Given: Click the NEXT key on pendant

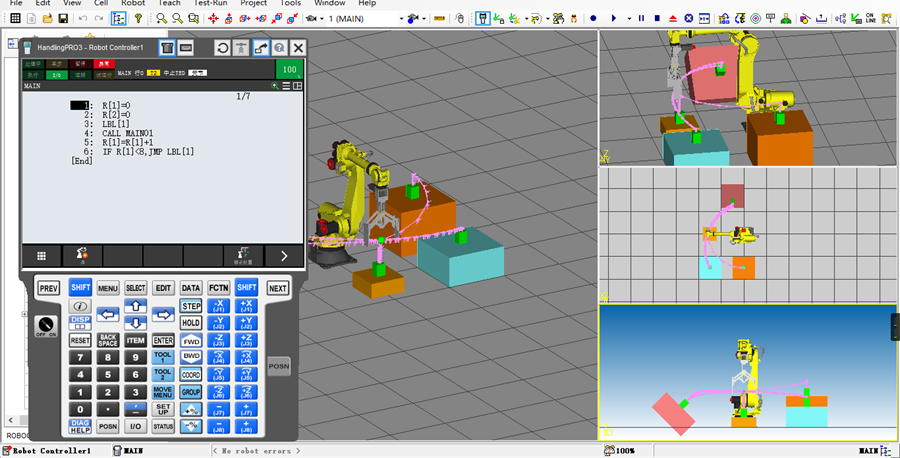Looking at the screenshot, I should click(x=278, y=289).
